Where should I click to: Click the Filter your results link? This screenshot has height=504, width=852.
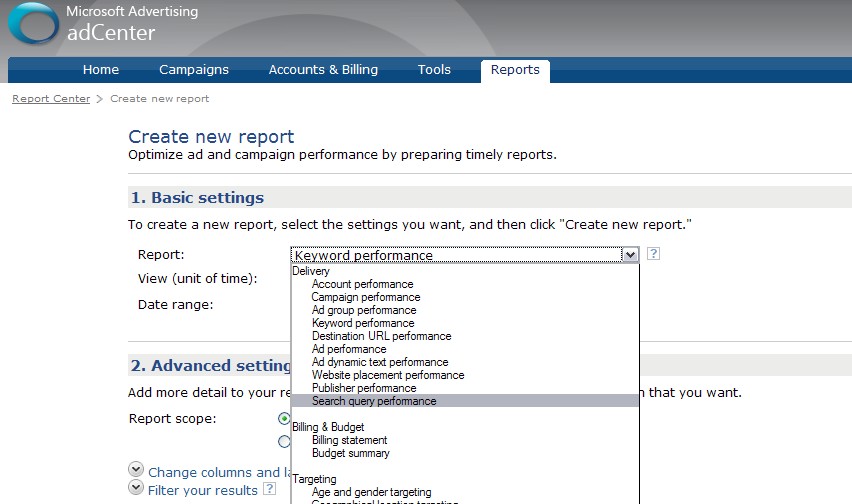click(203, 490)
